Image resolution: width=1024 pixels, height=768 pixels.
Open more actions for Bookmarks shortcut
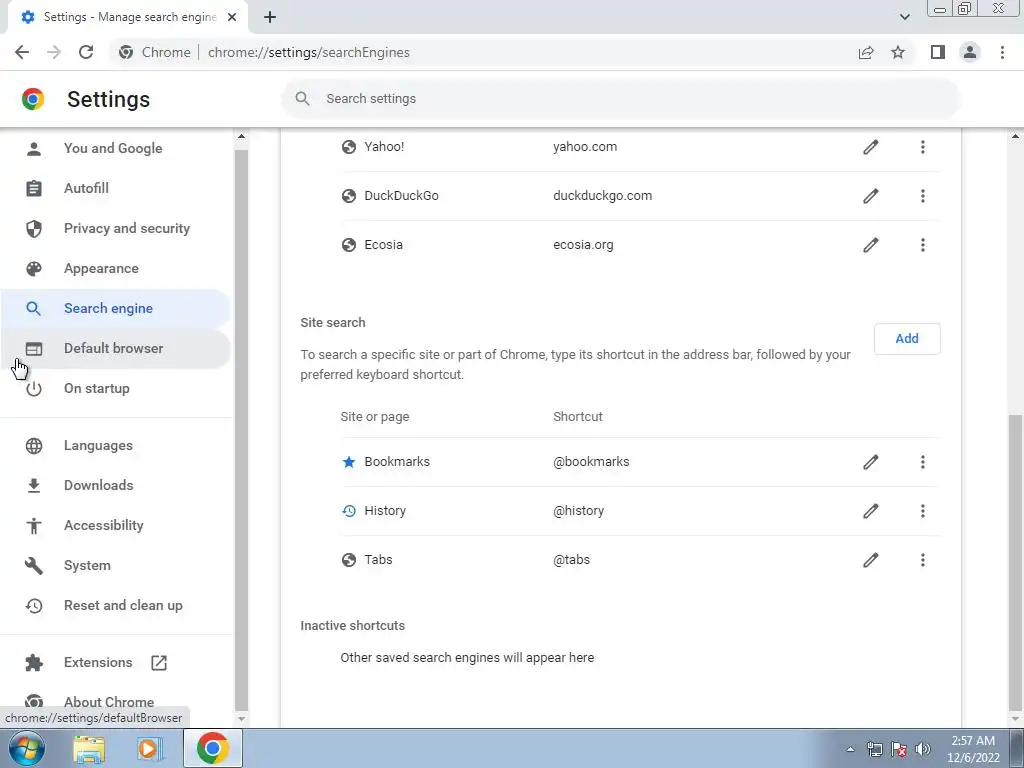(x=923, y=462)
